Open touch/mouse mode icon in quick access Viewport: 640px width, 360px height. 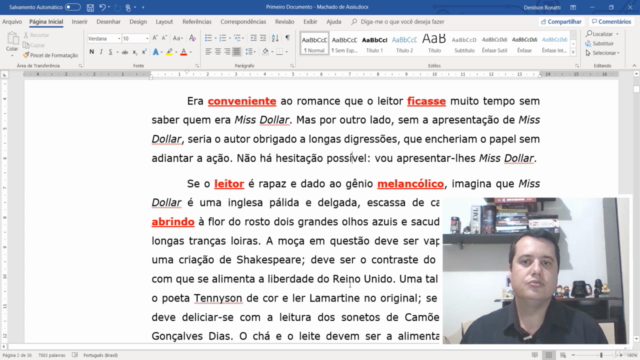[x=128, y=7]
